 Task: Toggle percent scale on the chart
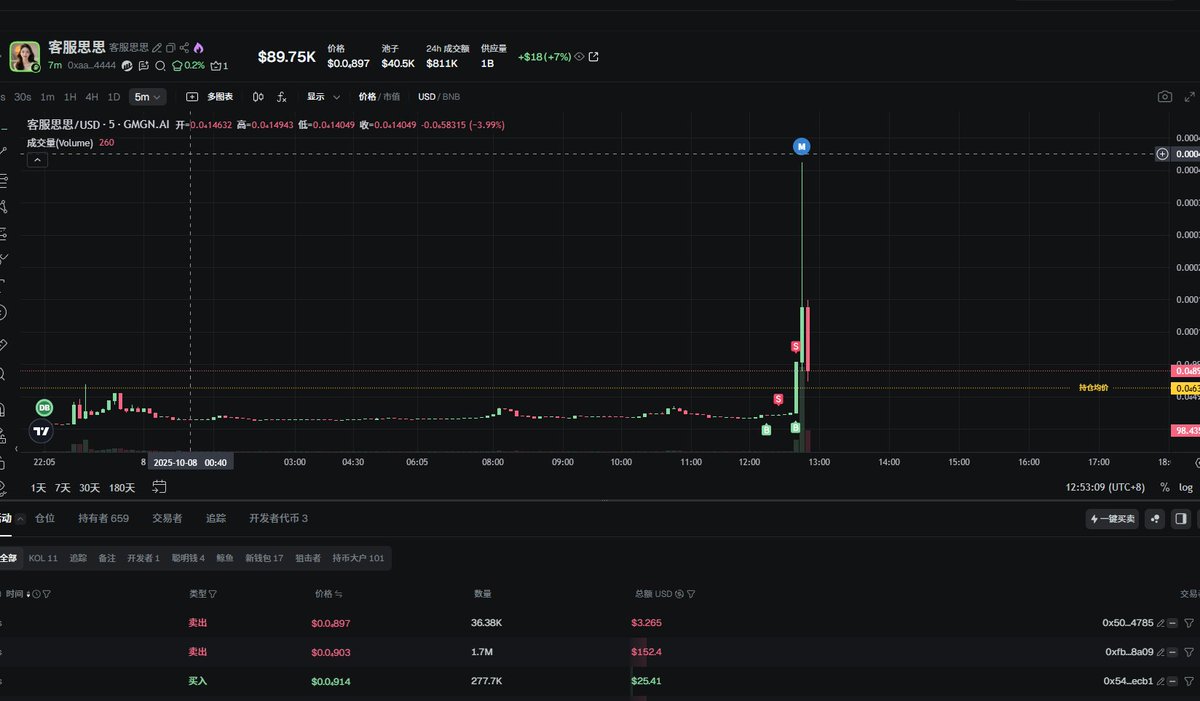(1164, 487)
